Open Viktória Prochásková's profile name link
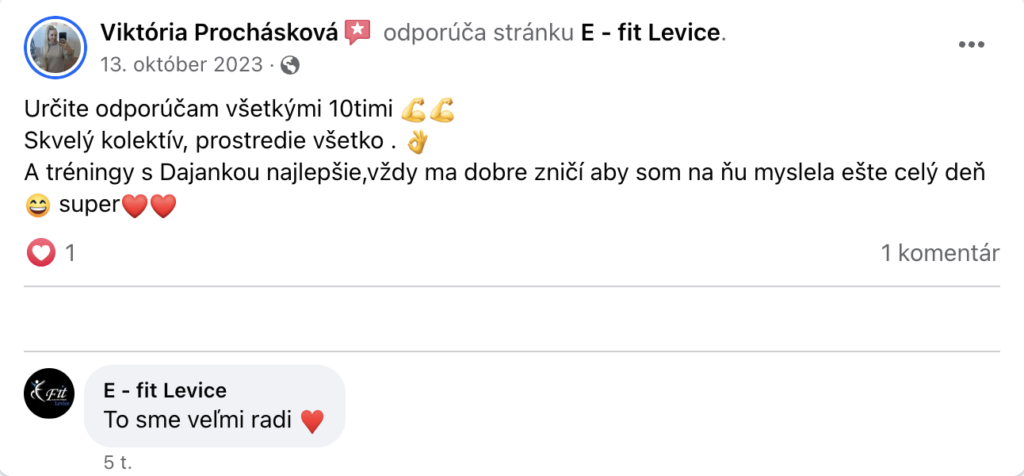Screen dimensions: 1024x476 pos(220,32)
